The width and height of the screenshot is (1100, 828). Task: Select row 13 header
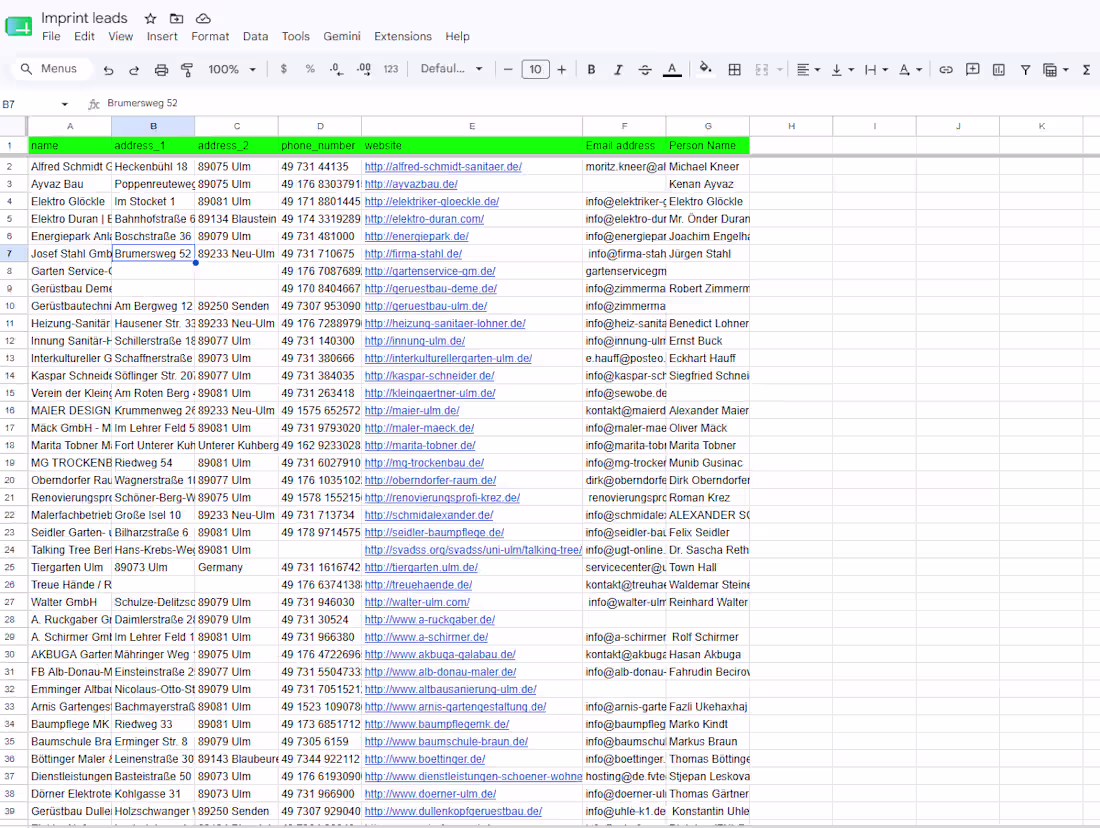[x=10, y=359]
